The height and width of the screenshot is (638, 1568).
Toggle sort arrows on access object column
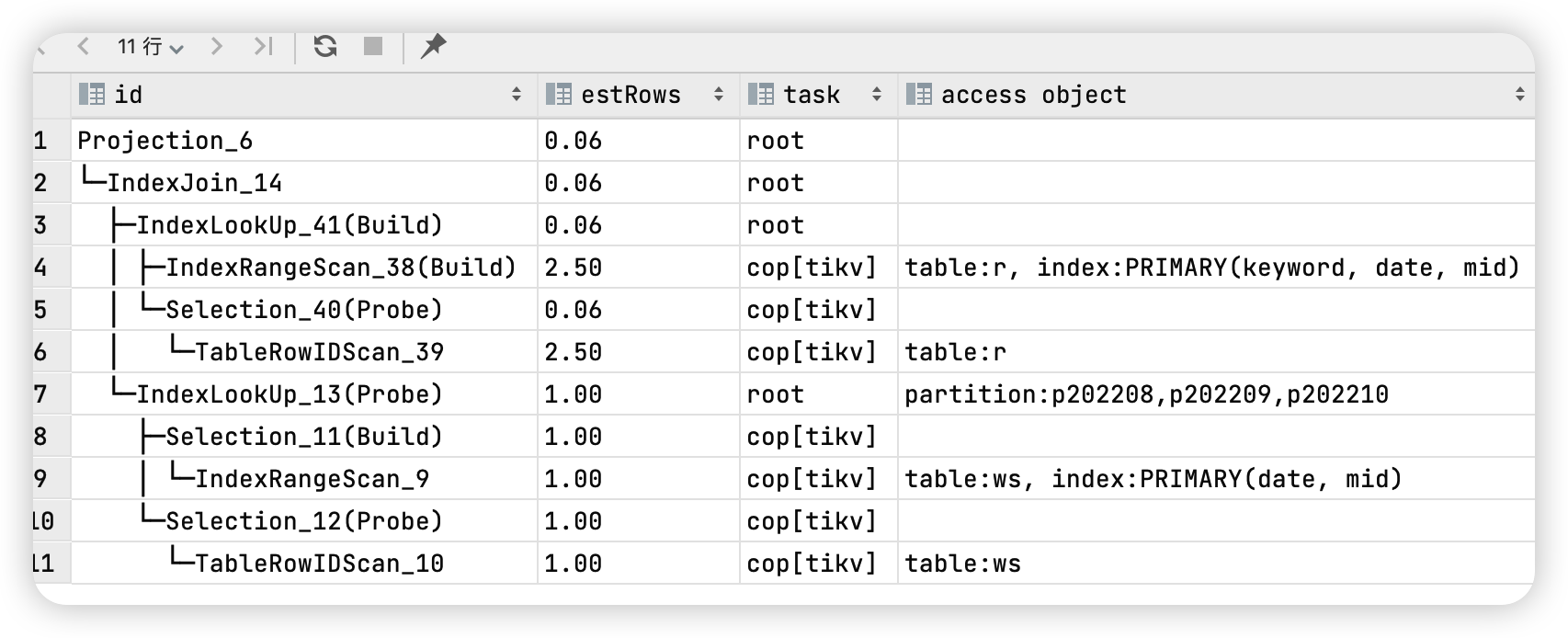tap(1519, 94)
